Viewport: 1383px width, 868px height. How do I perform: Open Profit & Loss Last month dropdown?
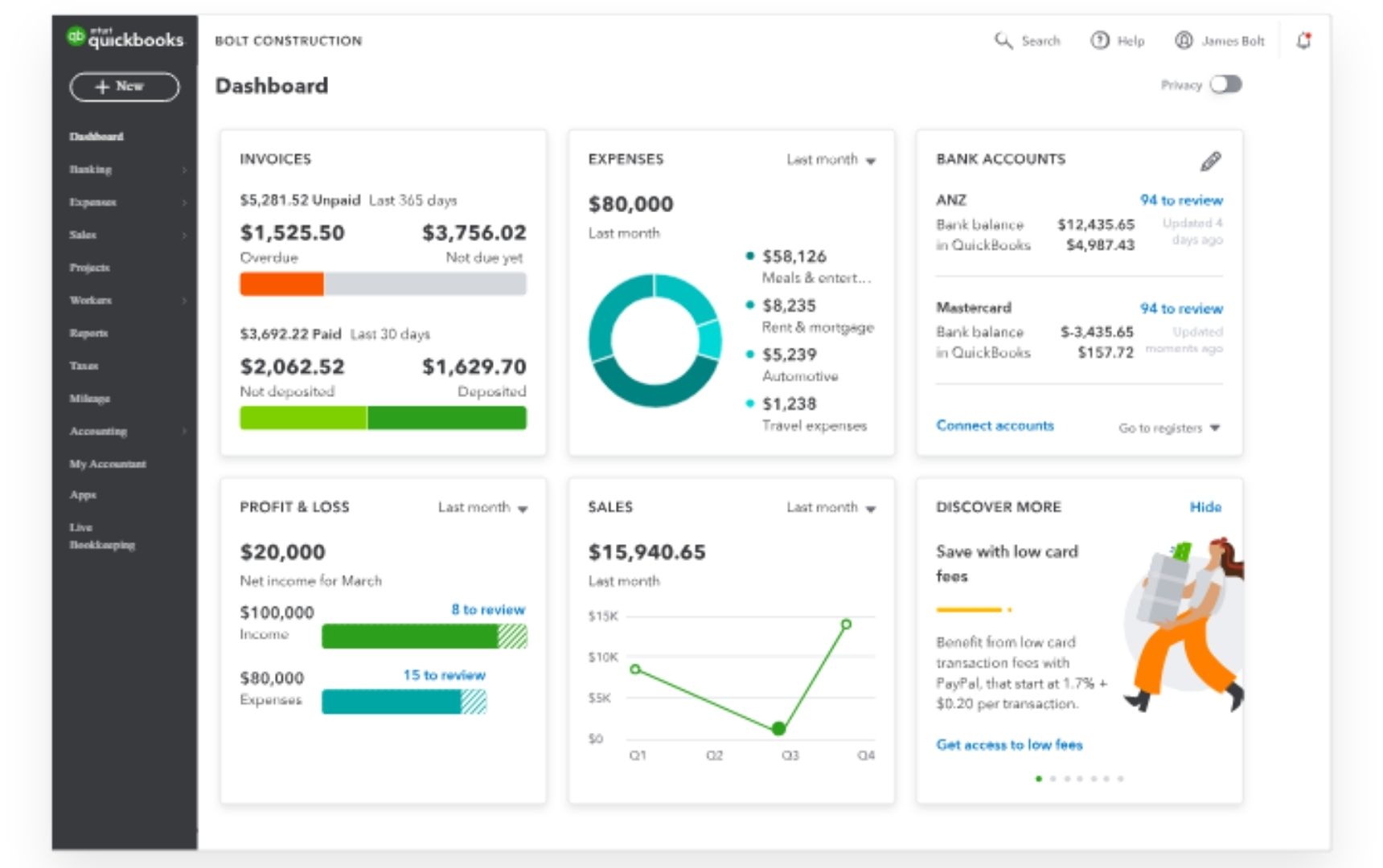[482, 508]
